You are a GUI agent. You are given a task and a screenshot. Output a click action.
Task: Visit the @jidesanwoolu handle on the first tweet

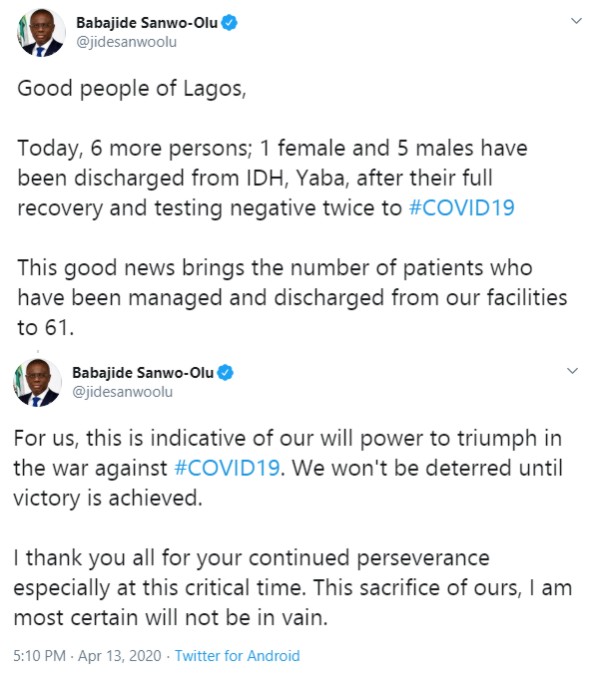point(126,42)
